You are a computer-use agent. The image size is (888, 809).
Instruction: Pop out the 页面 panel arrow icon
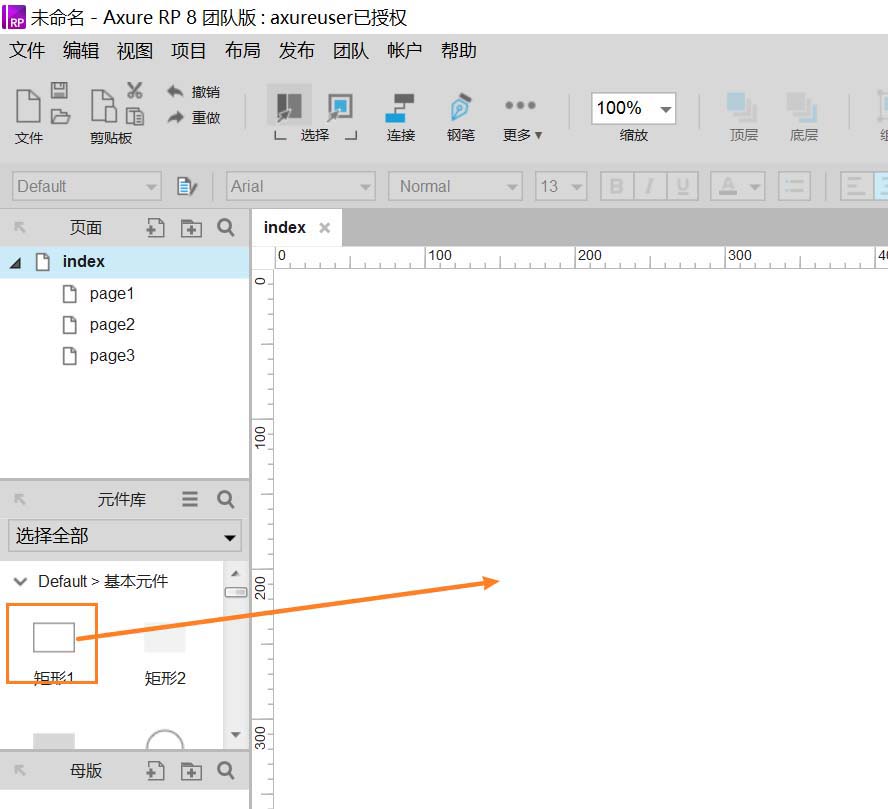pos(20,227)
